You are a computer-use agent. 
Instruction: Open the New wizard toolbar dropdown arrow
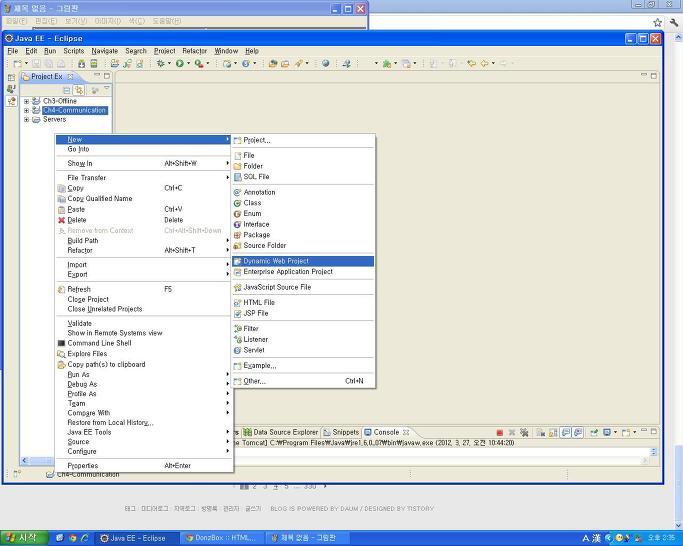click(x=27, y=64)
